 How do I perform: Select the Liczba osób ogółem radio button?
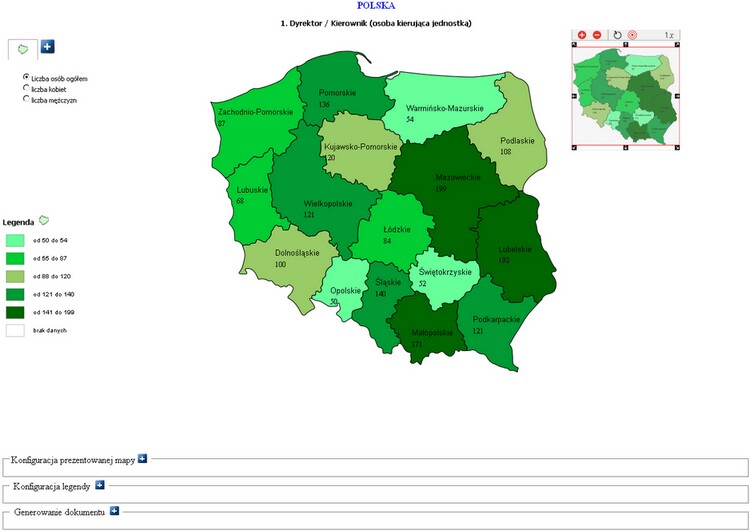pyautogui.click(x=27, y=76)
